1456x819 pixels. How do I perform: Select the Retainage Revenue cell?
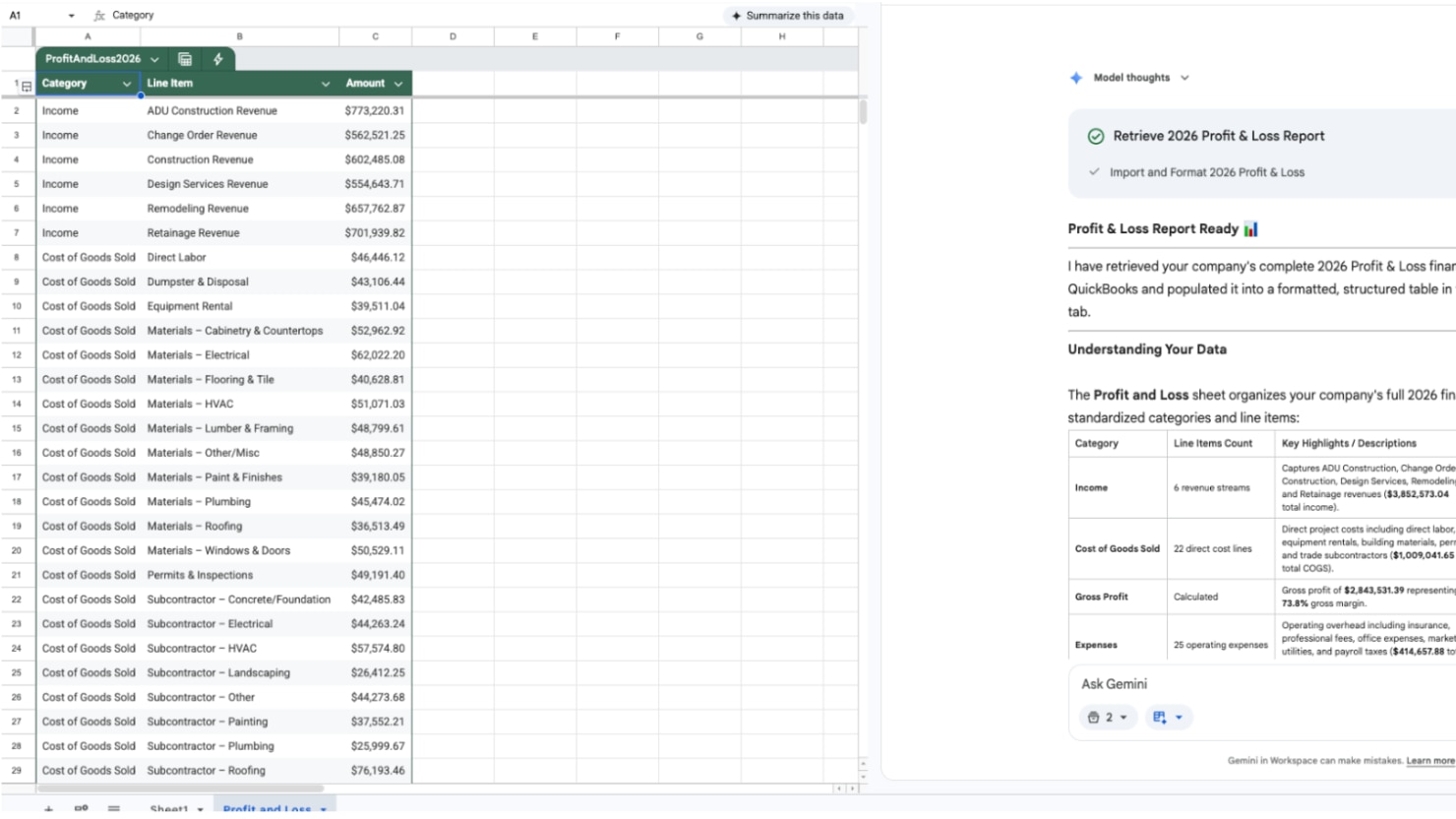coord(239,233)
